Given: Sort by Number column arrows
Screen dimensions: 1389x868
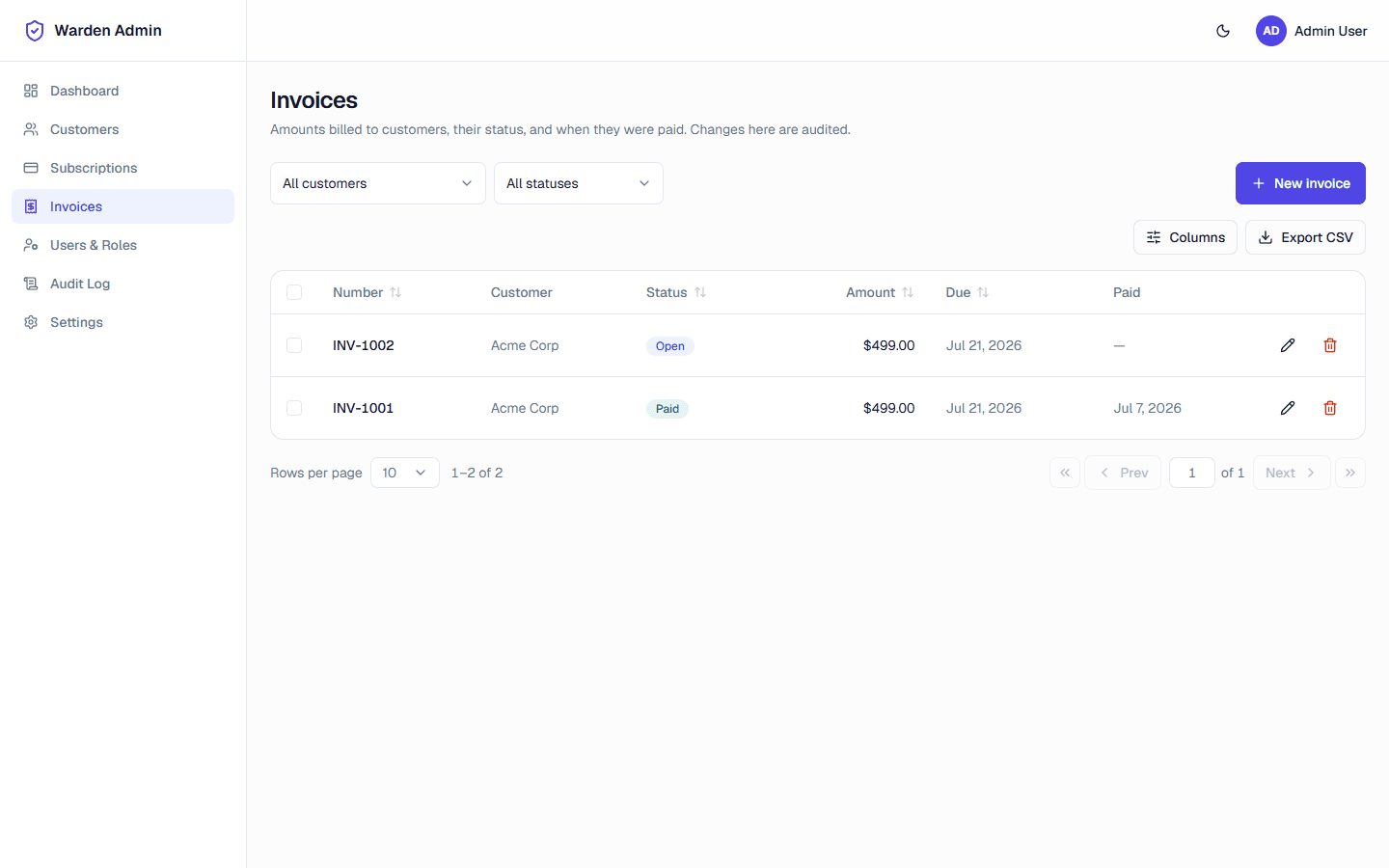Looking at the screenshot, I should coord(395,292).
